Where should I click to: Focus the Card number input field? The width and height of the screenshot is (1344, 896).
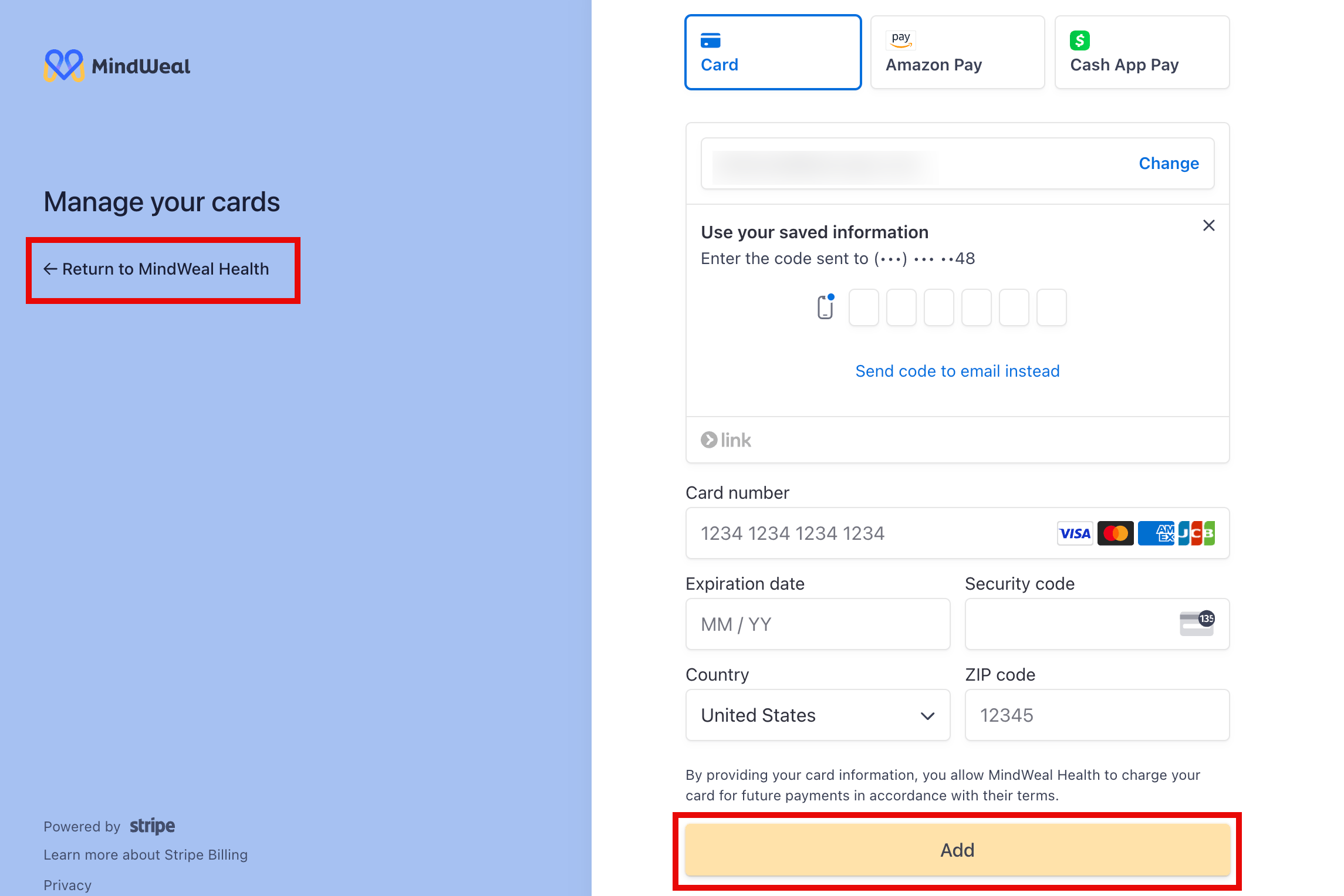[869, 533]
